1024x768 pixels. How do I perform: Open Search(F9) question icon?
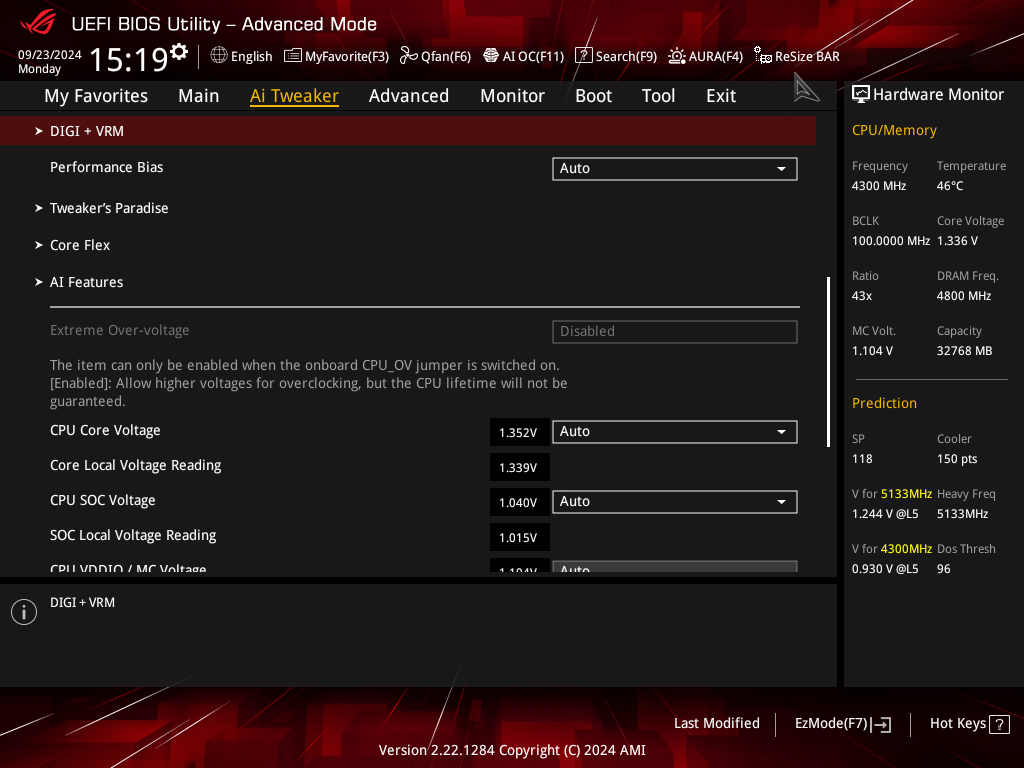[583, 56]
